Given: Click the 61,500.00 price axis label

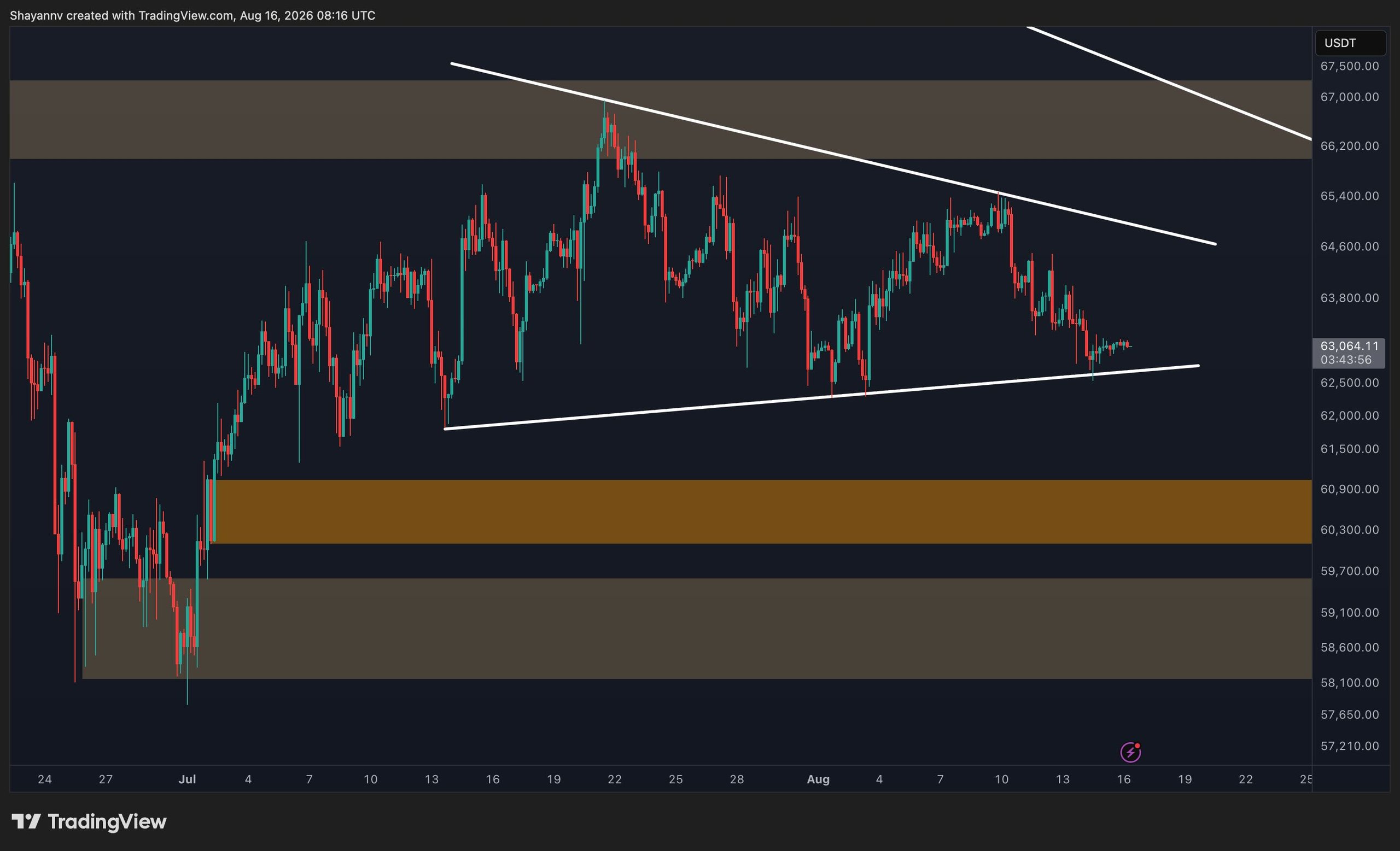Looking at the screenshot, I should point(1350,449).
